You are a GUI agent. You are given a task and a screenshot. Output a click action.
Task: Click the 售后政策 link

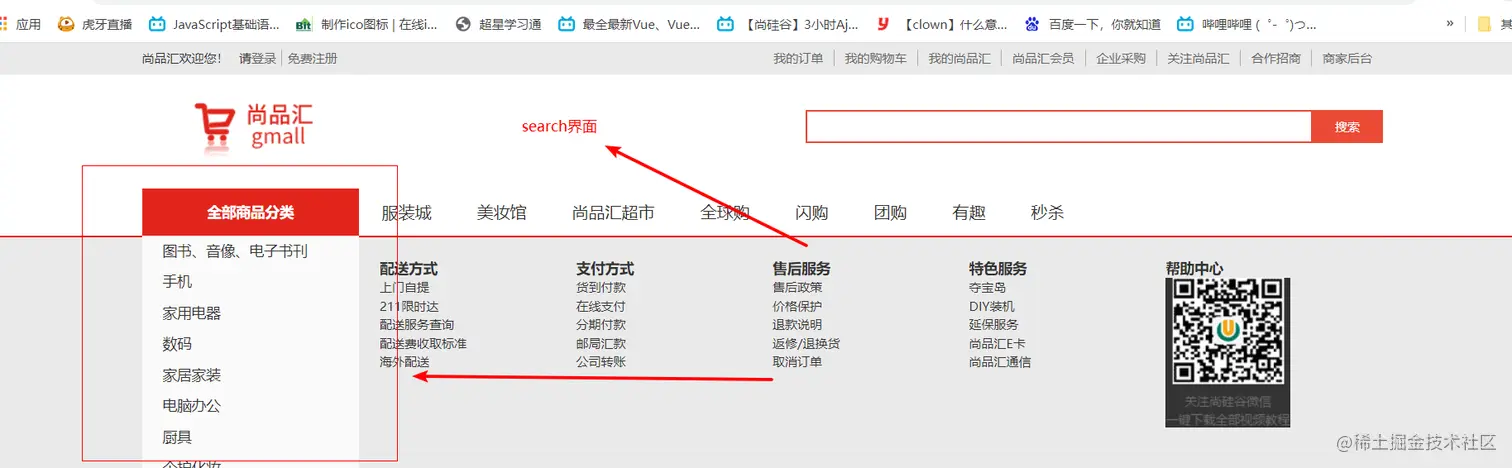(x=797, y=288)
